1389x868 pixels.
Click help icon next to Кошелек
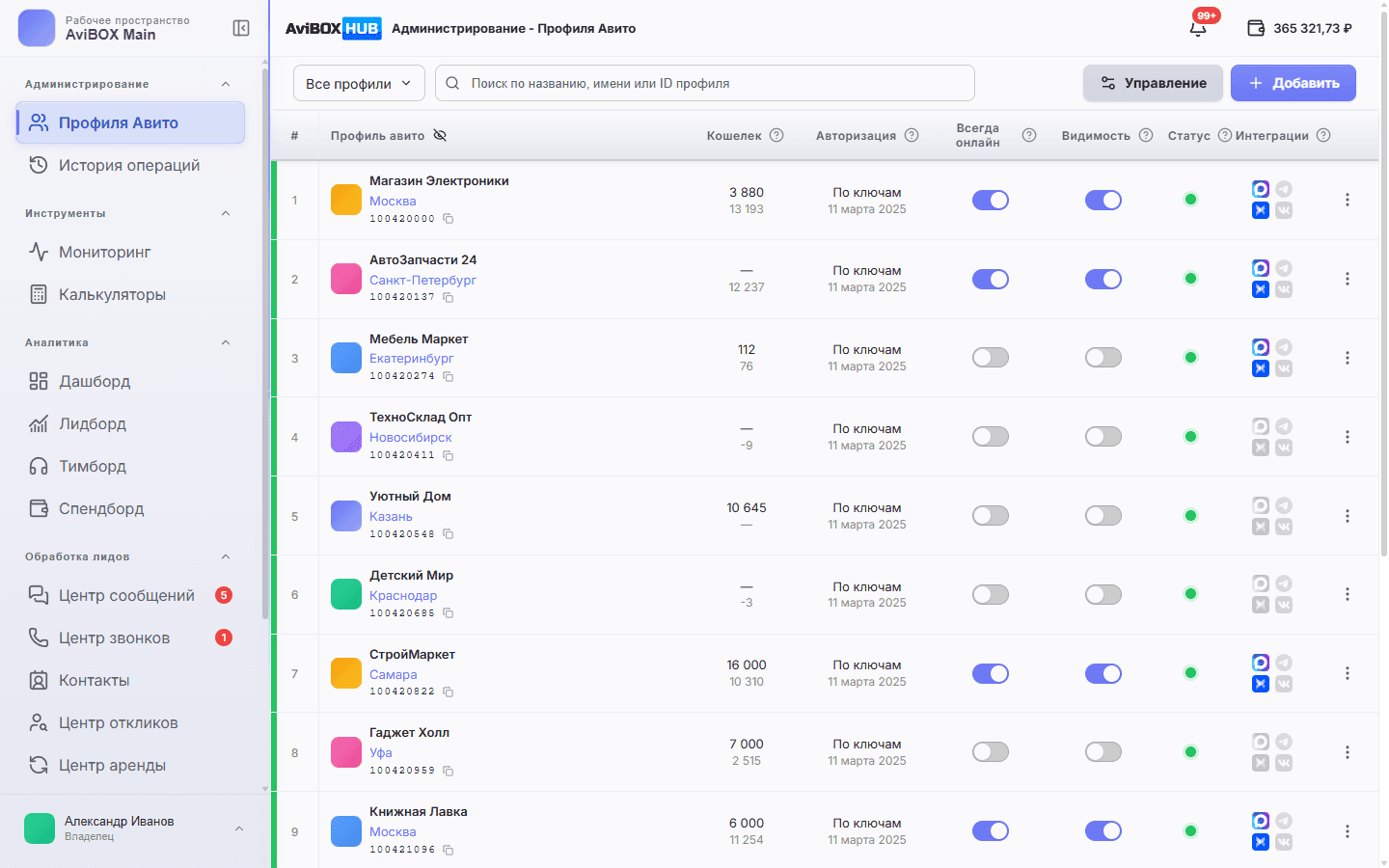[776, 135]
